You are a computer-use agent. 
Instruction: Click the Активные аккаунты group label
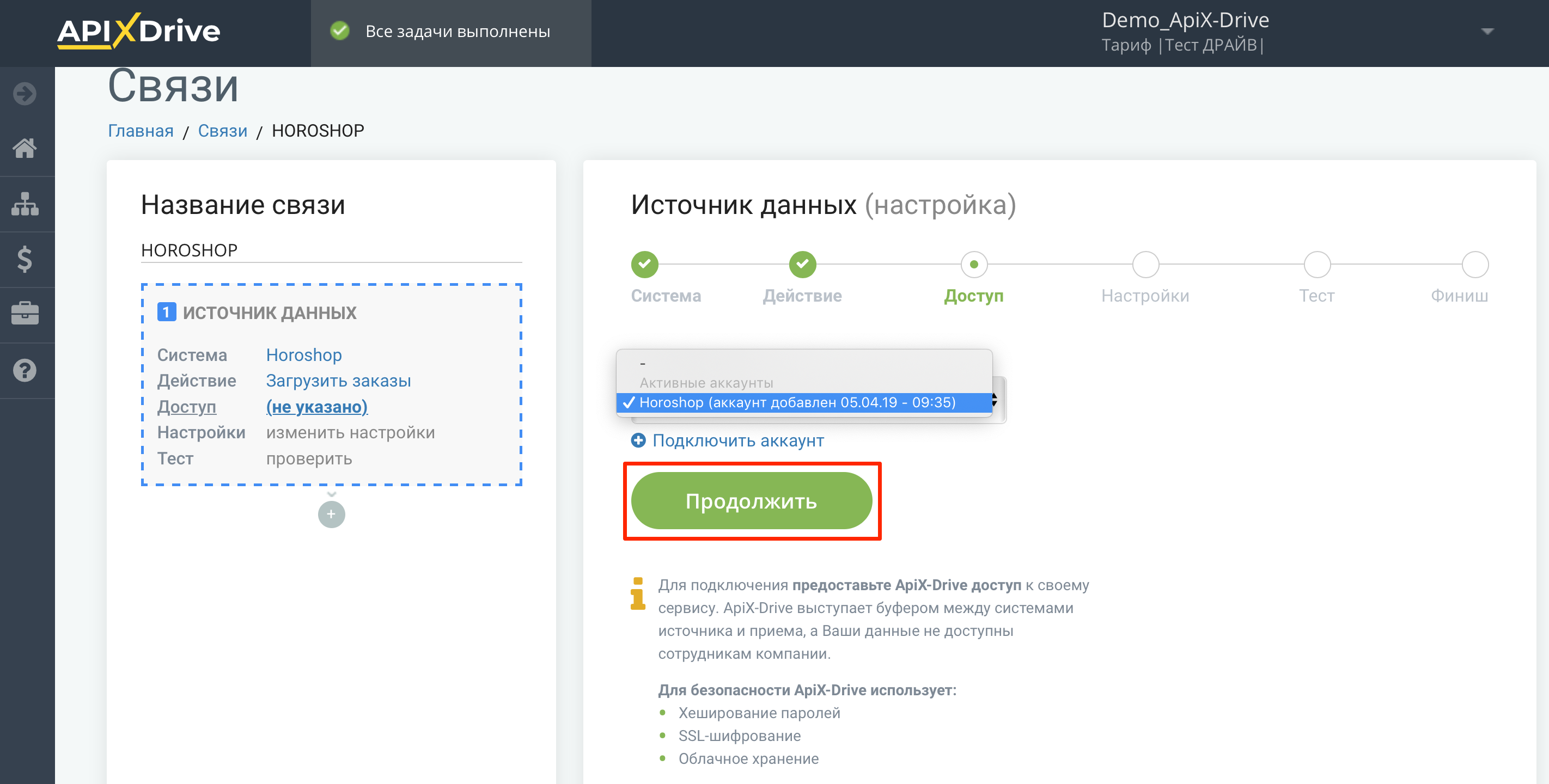click(x=706, y=383)
